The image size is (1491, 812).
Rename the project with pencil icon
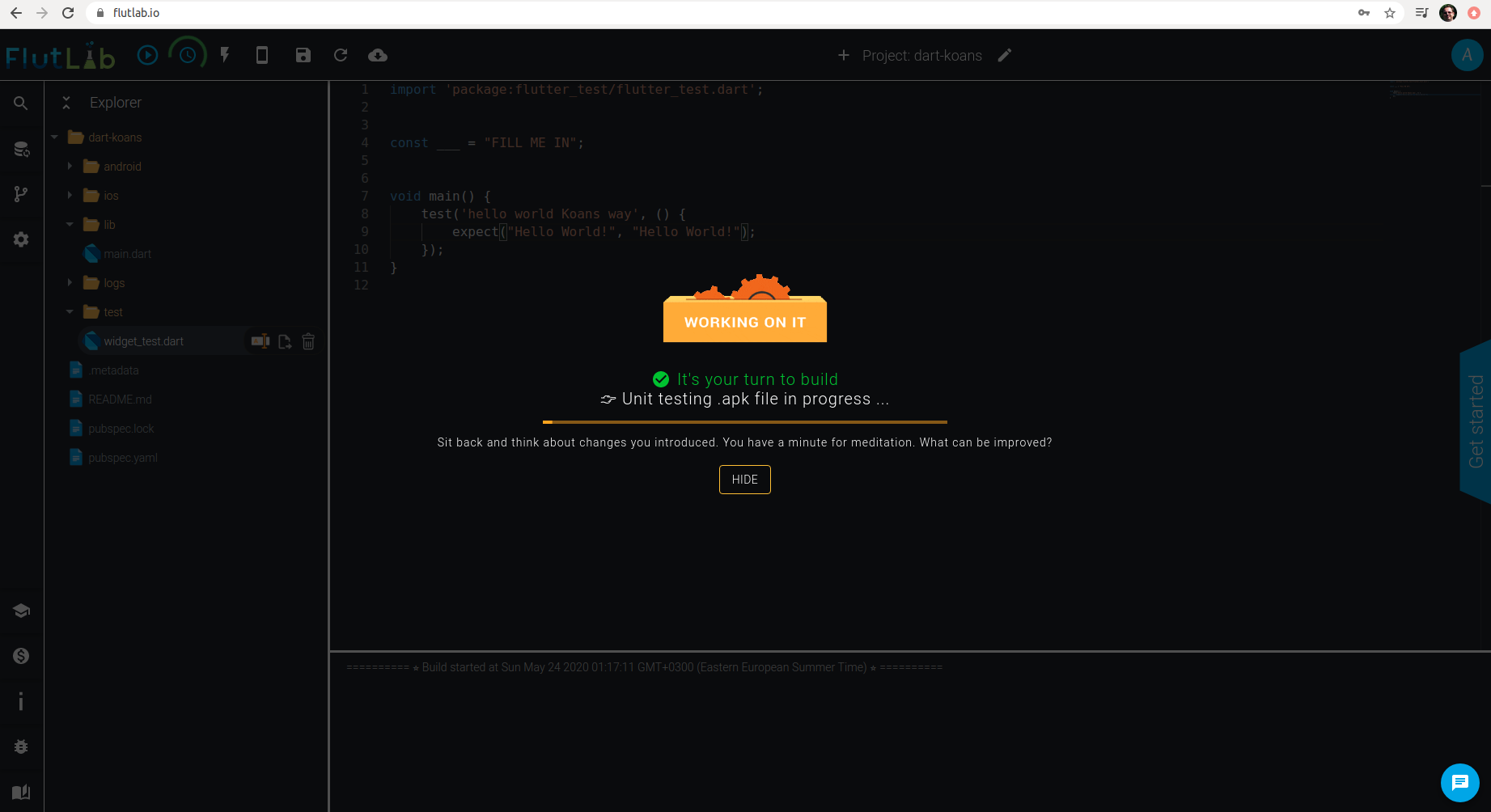[x=1004, y=55]
